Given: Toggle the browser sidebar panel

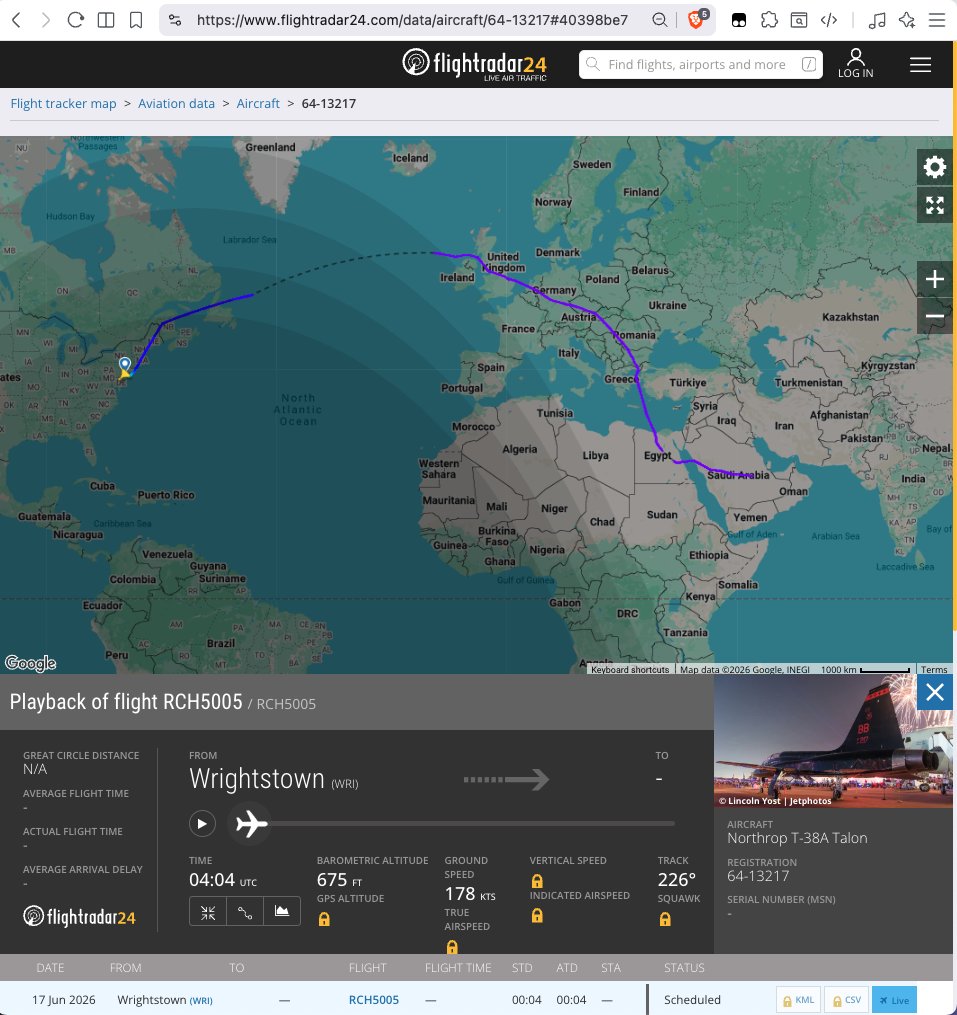Looking at the screenshot, I should (106, 20).
